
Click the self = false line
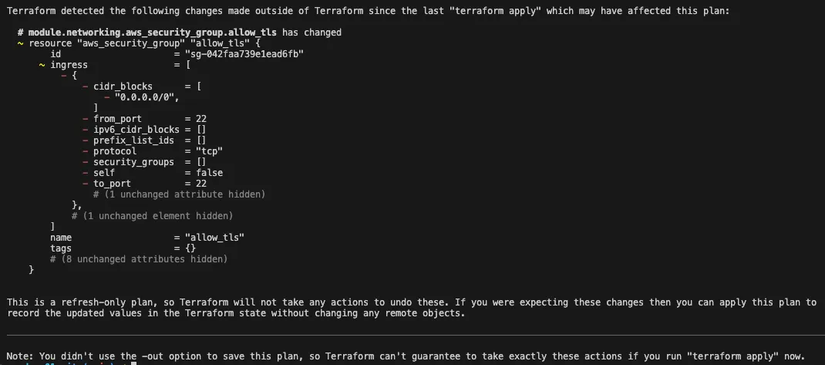point(153,173)
